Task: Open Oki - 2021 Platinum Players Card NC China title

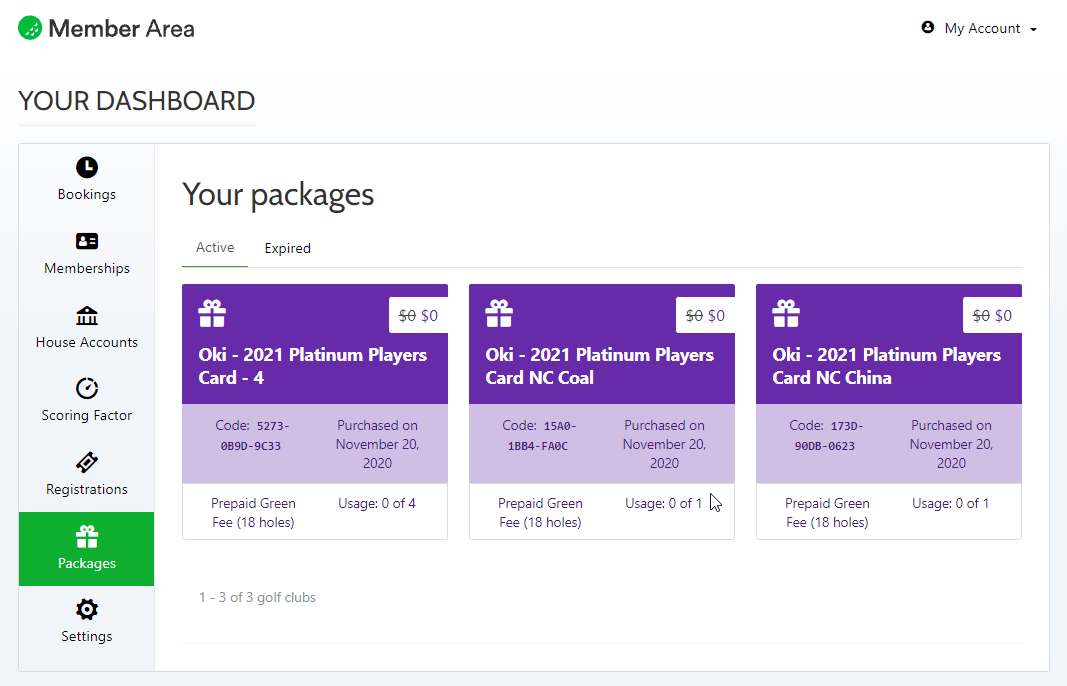Action: pyautogui.click(x=887, y=366)
